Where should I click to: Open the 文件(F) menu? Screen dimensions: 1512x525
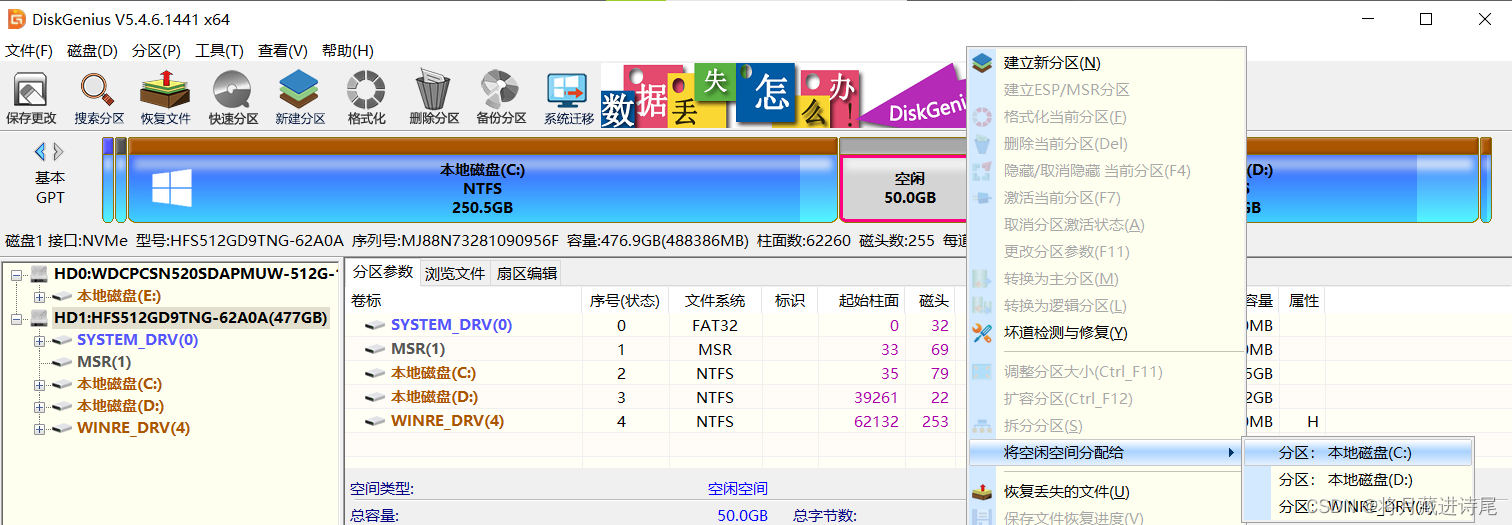point(29,51)
